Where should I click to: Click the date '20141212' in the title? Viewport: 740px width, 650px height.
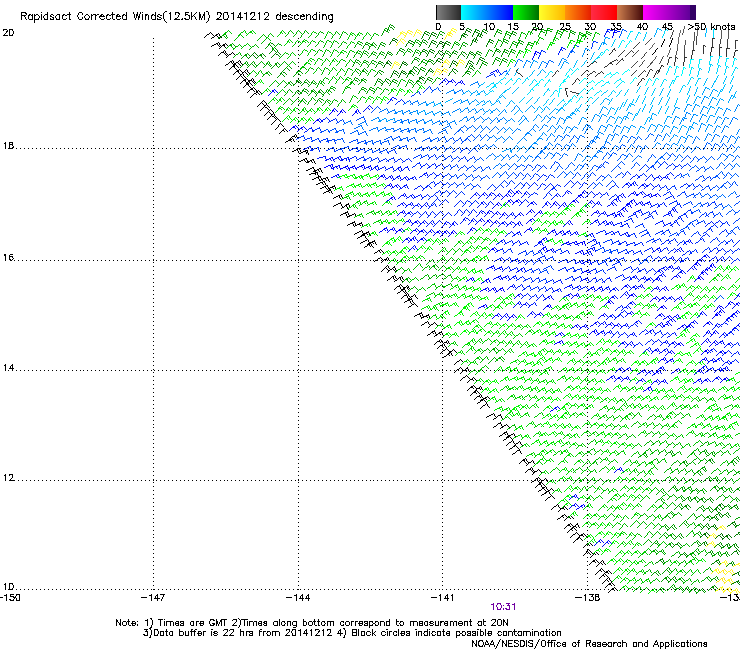point(243,17)
